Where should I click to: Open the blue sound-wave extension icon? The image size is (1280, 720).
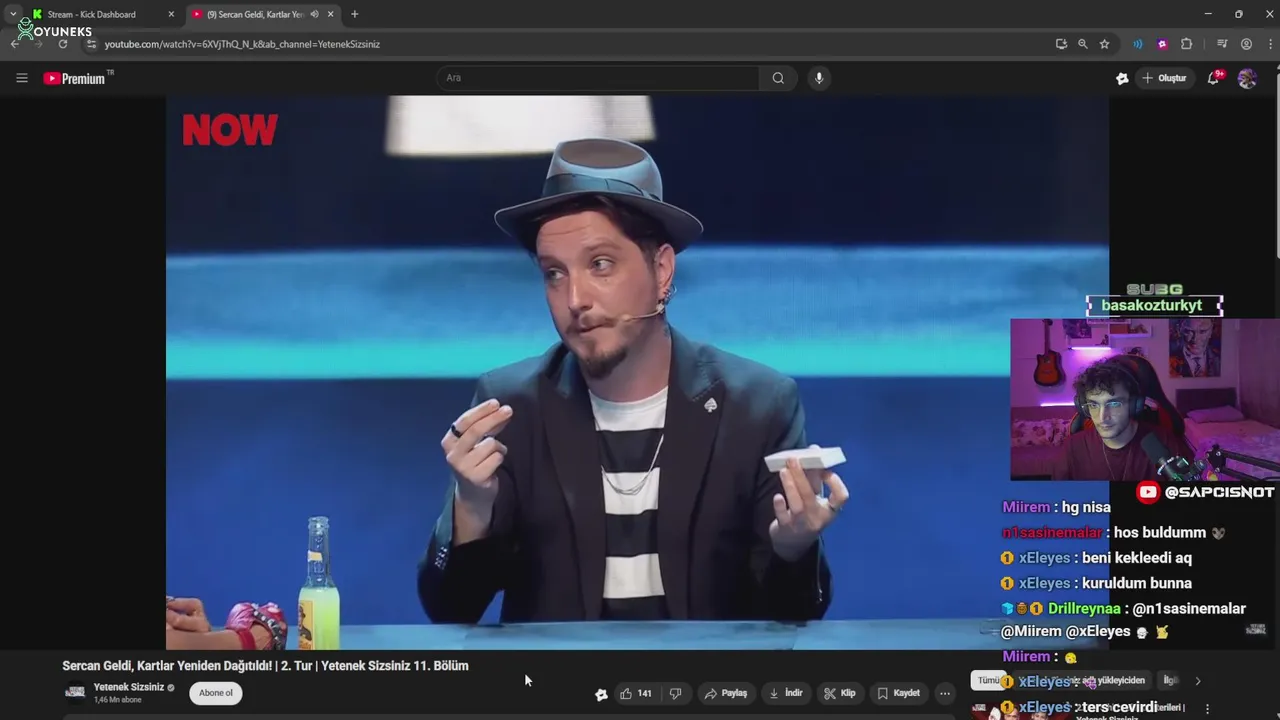1137,44
